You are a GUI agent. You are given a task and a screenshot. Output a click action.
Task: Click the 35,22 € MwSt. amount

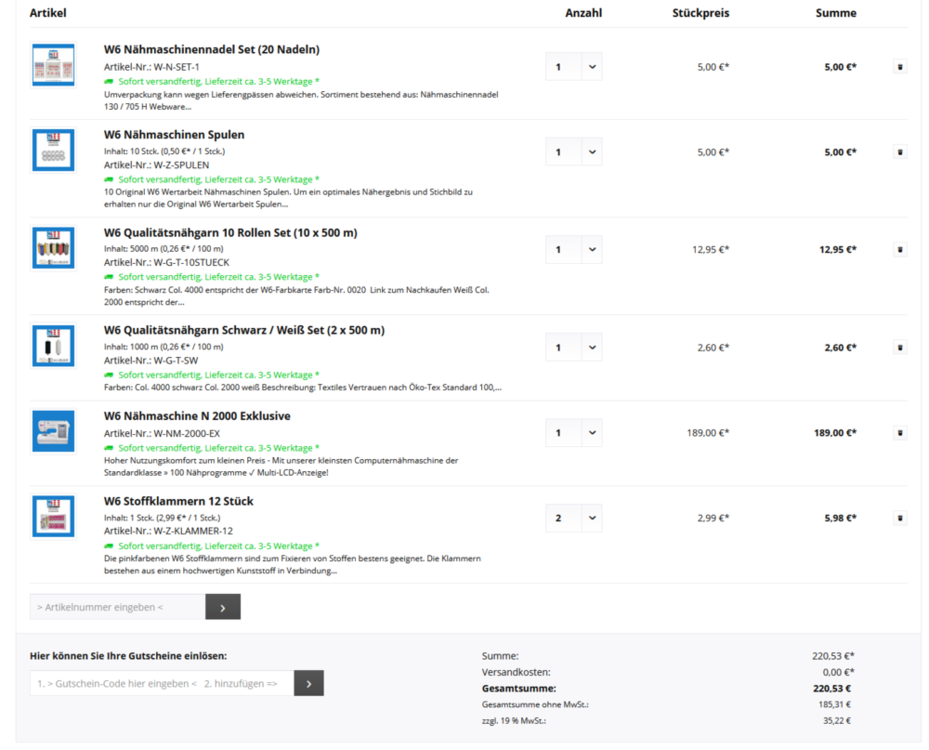pyautogui.click(x=837, y=721)
